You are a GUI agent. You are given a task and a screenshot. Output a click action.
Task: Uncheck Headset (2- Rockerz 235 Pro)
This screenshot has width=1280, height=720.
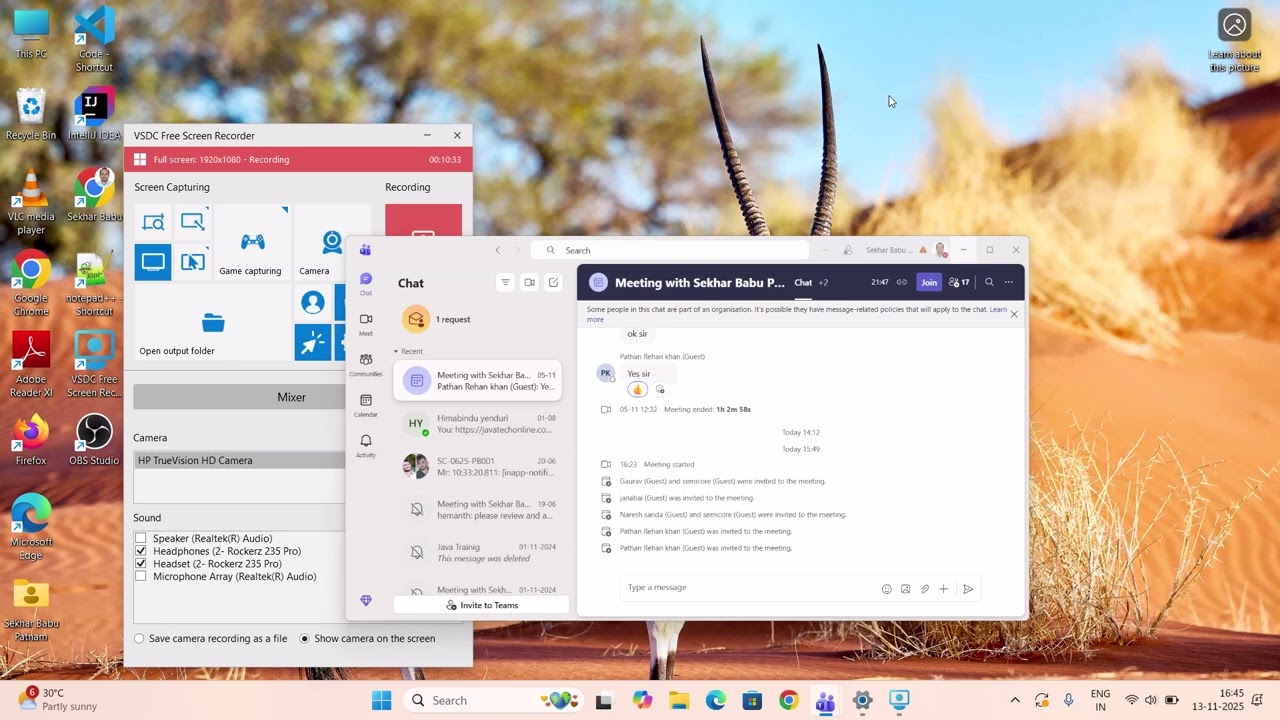pyautogui.click(x=141, y=564)
